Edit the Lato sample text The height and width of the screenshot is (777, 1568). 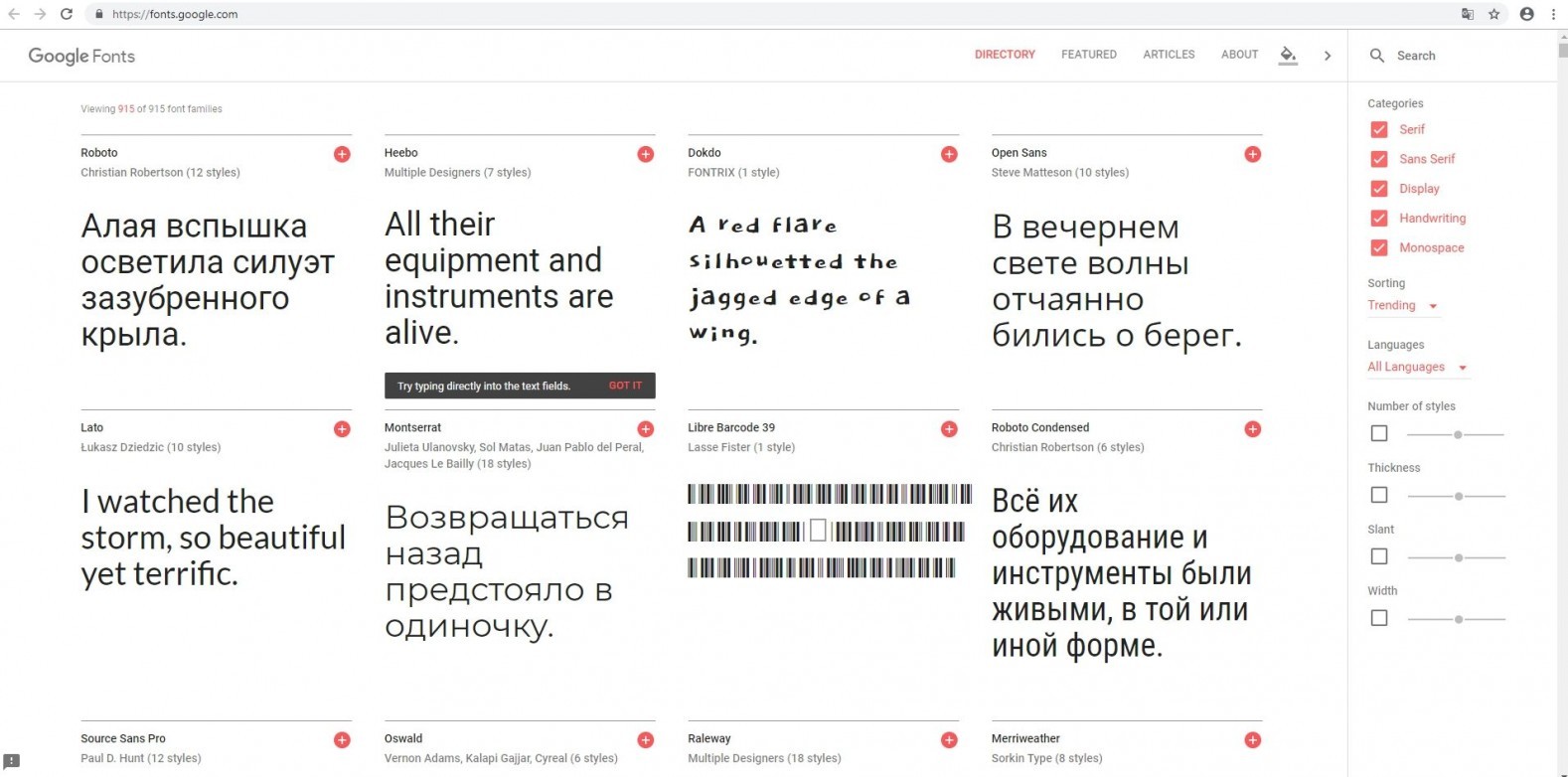pyautogui.click(x=214, y=538)
